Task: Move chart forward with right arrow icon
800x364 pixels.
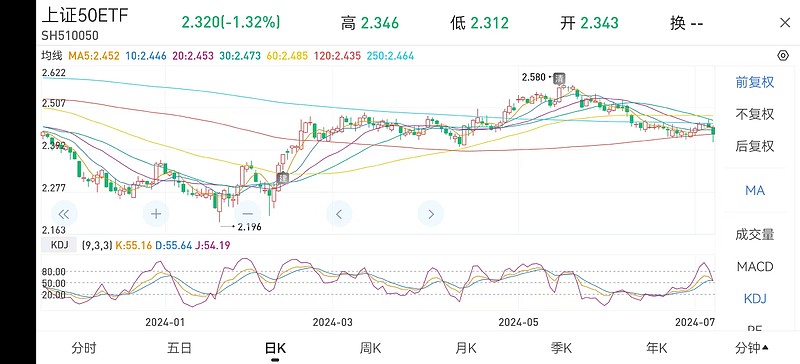Action: pyautogui.click(x=431, y=213)
